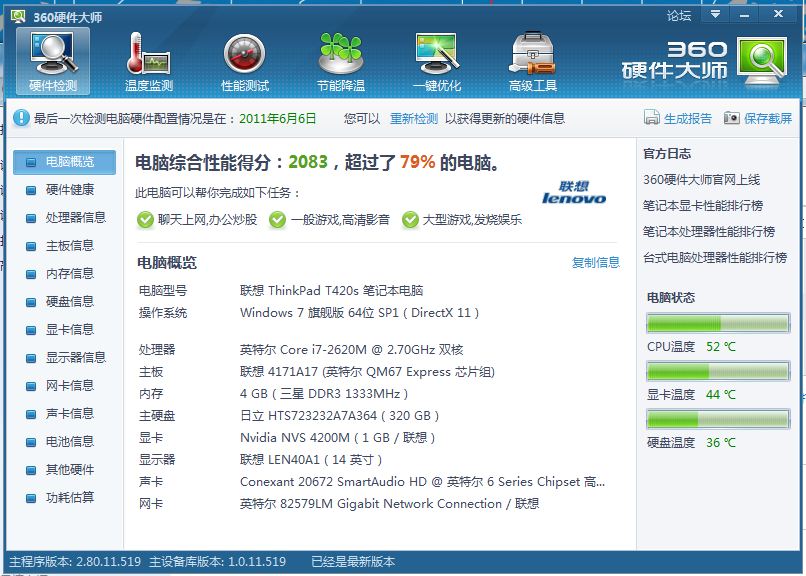The width and height of the screenshot is (806, 576).
Task: Open the 论坛 forum link
Action: click(x=679, y=16)
